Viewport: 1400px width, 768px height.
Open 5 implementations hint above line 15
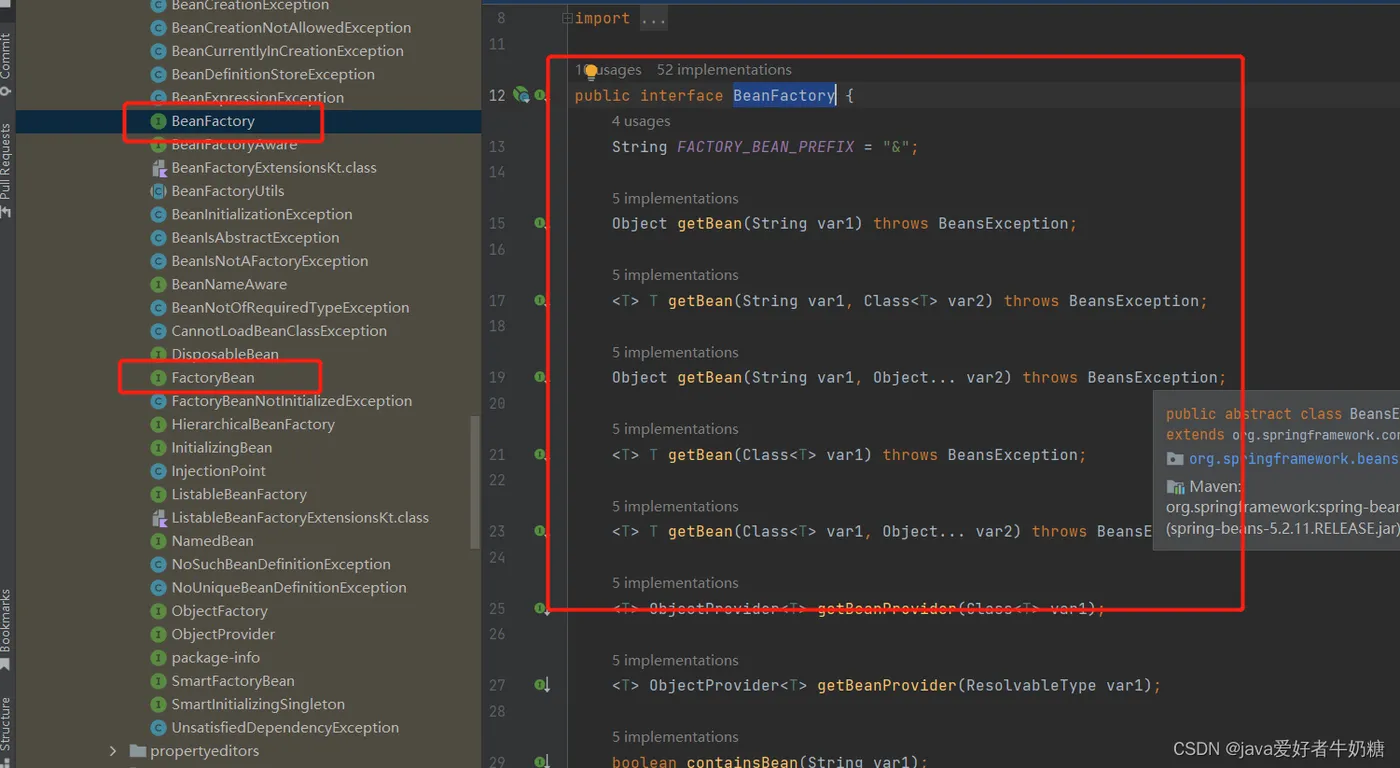point(675,198)
